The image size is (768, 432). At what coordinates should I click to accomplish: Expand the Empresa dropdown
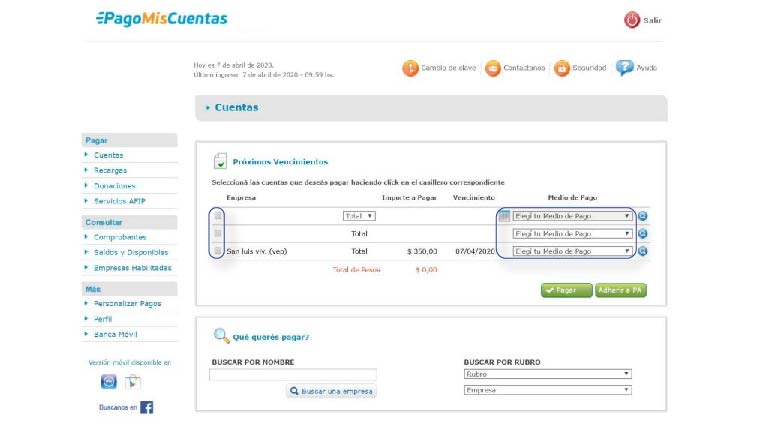[547, 390]
